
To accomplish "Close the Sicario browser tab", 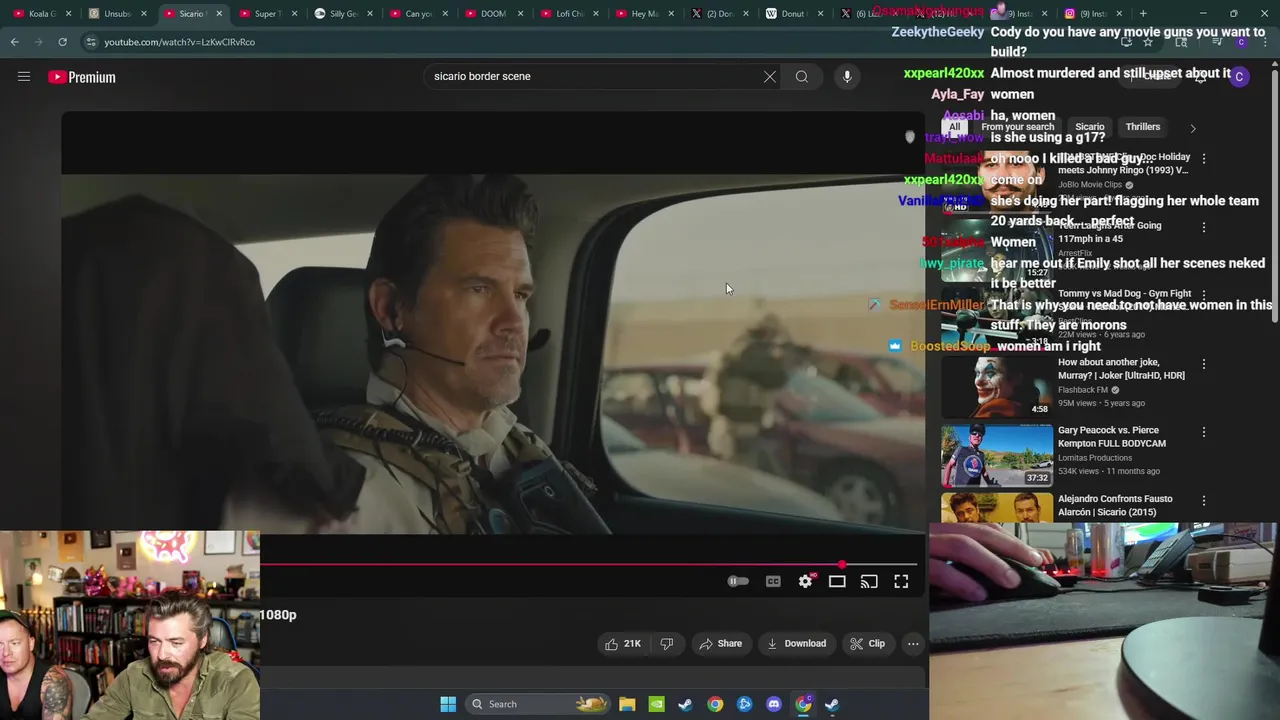I will (219, 13).
